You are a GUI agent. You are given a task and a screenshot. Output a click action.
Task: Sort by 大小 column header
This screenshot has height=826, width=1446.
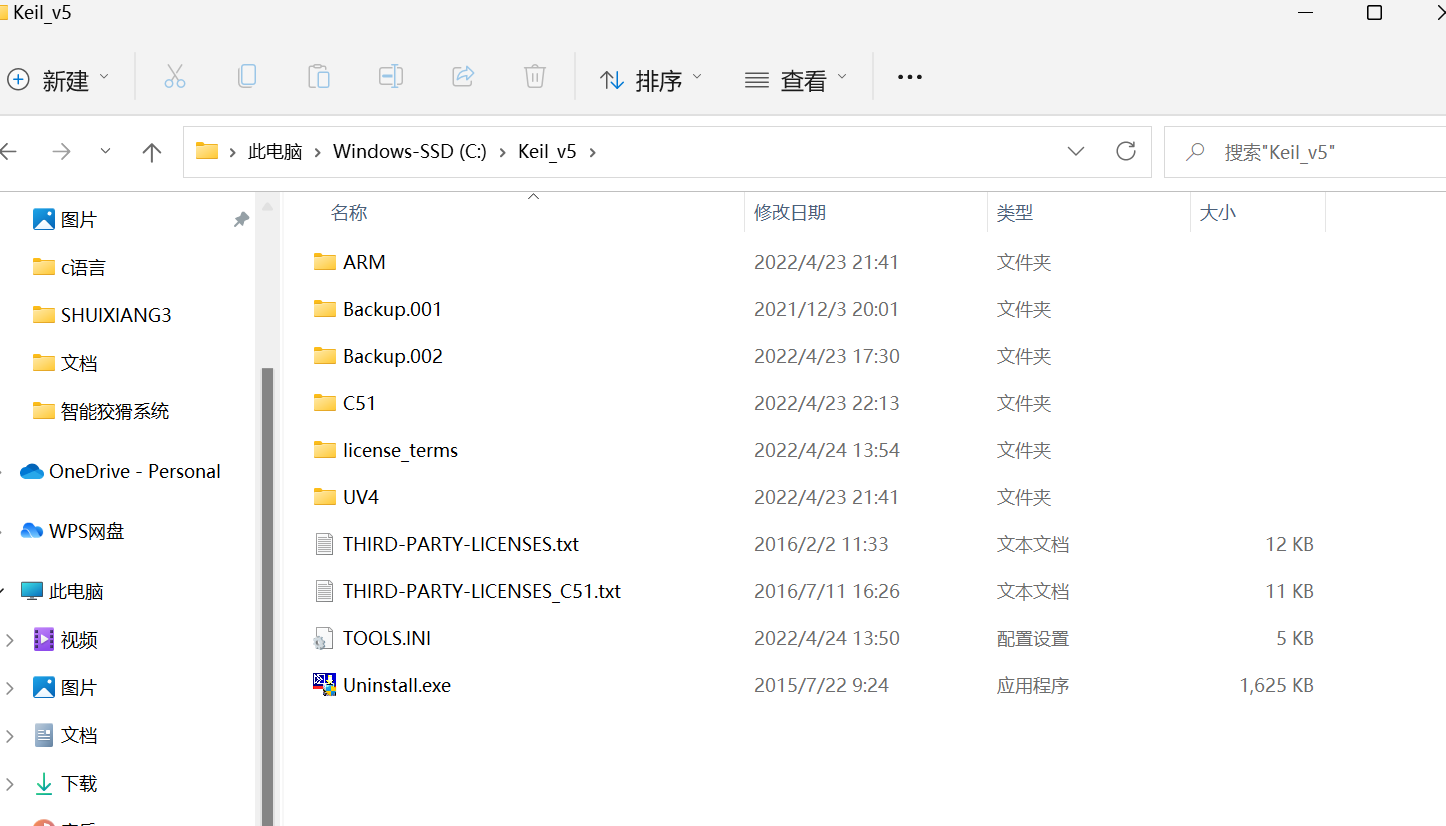pos(1217,213)
